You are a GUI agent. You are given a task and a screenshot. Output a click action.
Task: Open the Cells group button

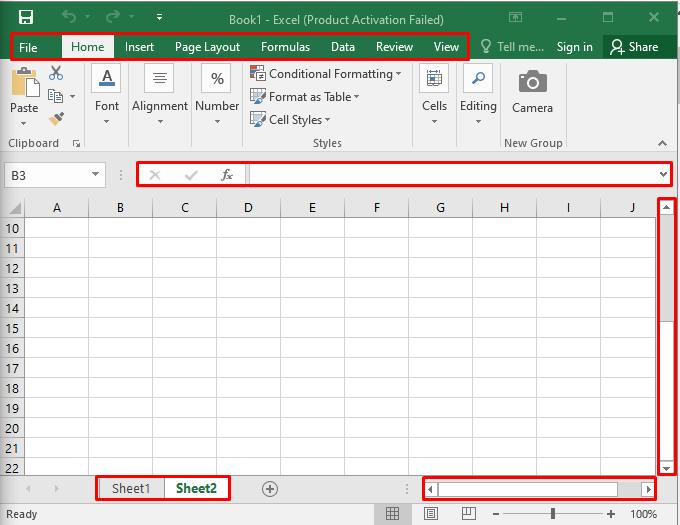(434, 95)
